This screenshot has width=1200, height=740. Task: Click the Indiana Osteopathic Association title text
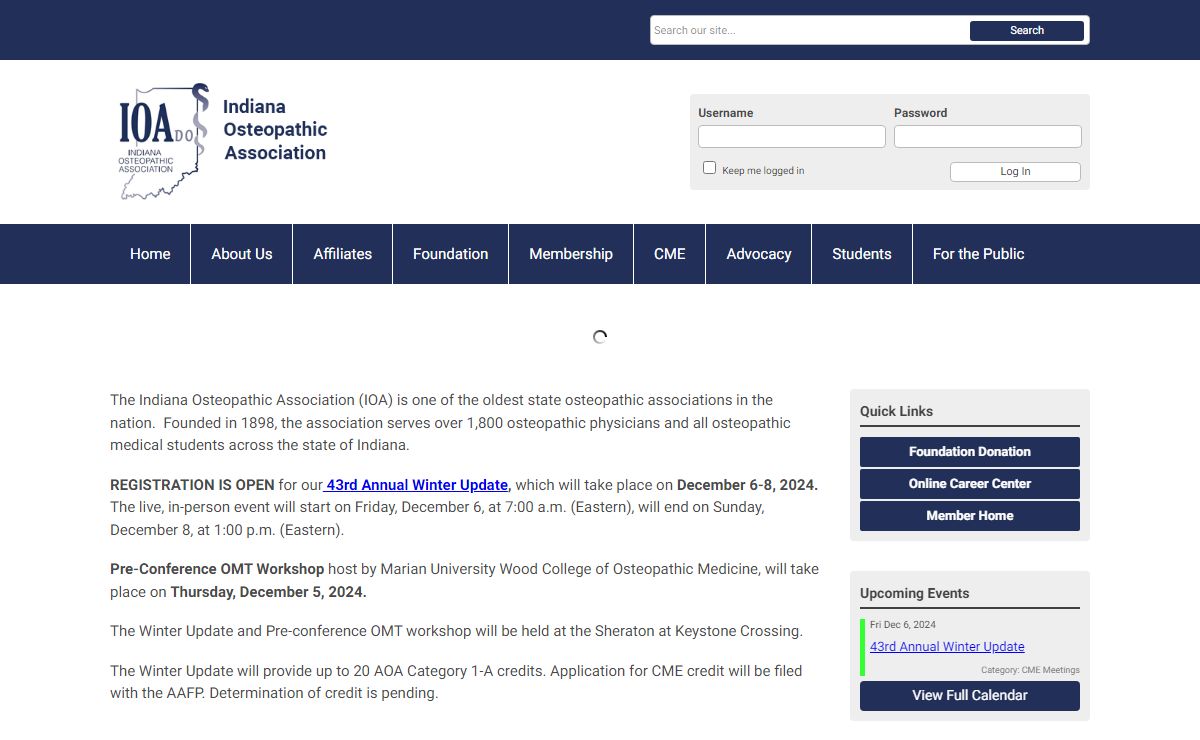pyautogui.click(x=275, y=130)
